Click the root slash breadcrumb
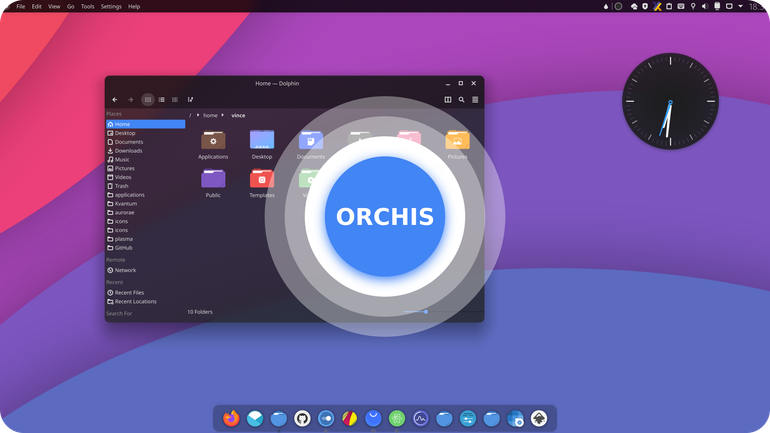This screenshot has width=770, height=433. (x=190, y=115)
